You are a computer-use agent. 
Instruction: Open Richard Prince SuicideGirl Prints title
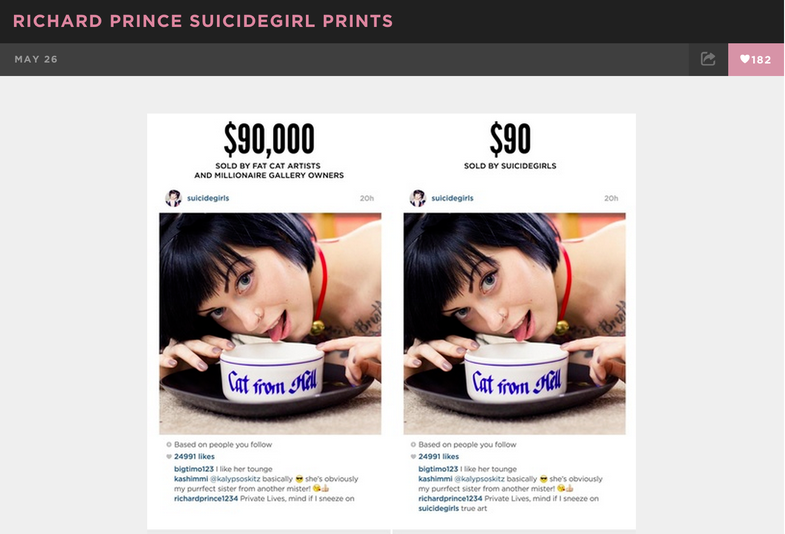[x=203, y=21]
